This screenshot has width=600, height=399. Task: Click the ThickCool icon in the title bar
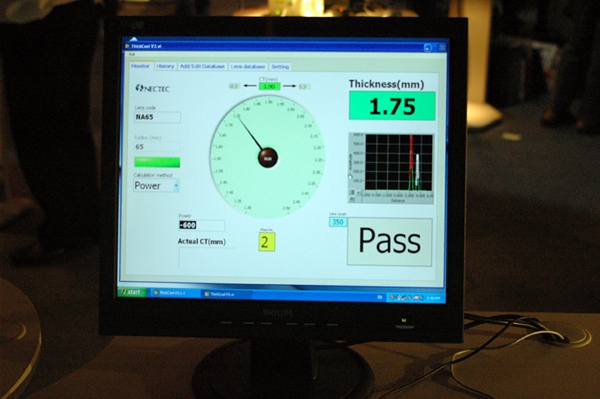pos(127,46)
